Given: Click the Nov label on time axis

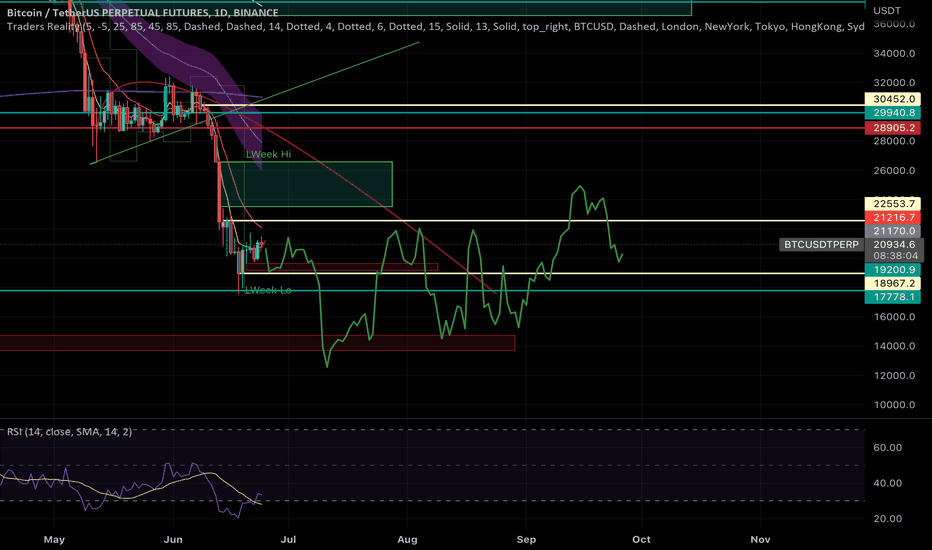Looking at the screenshot, I should point(760,539).
